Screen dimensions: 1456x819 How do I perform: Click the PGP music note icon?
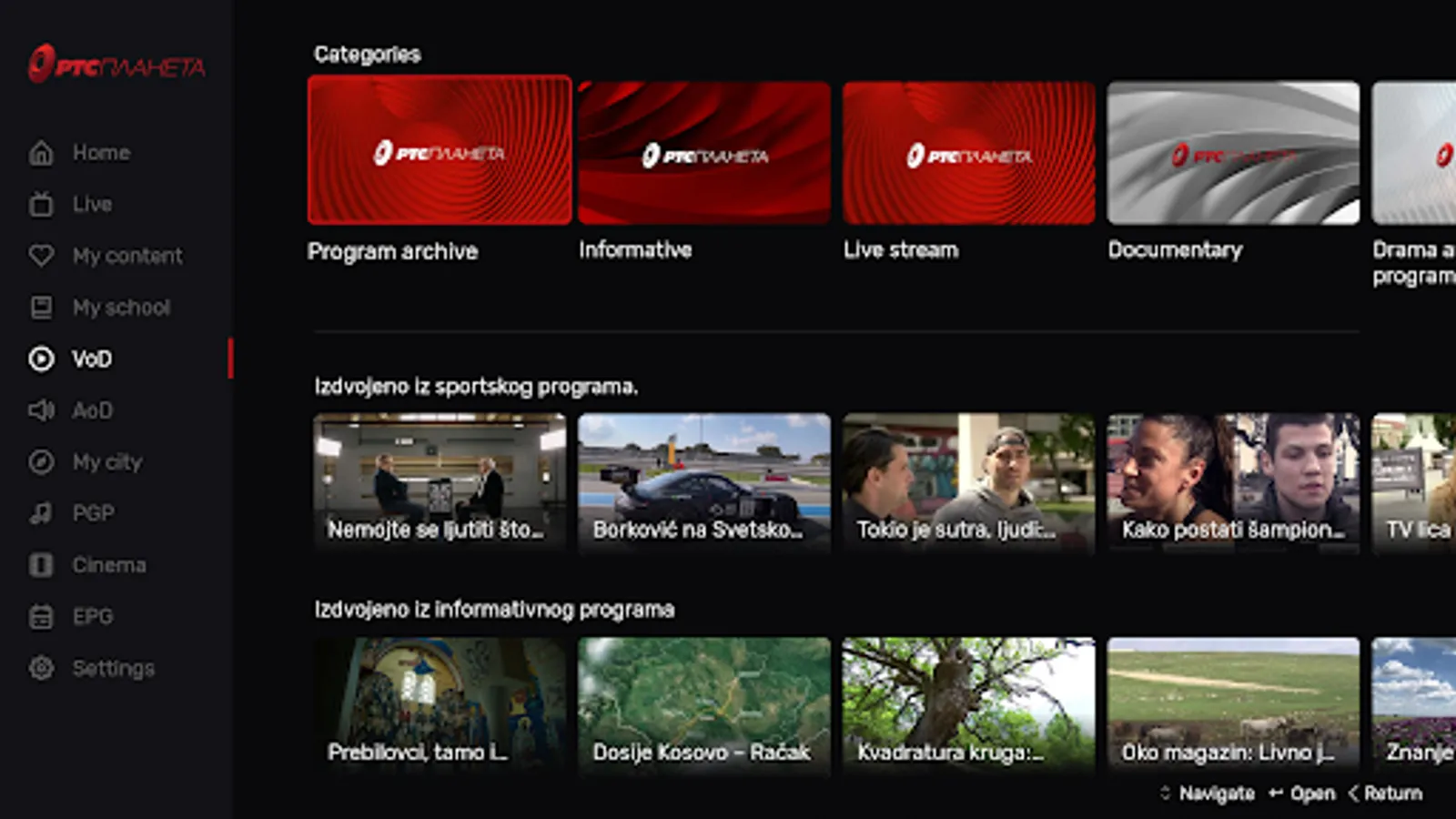click(x=41, y=513)
